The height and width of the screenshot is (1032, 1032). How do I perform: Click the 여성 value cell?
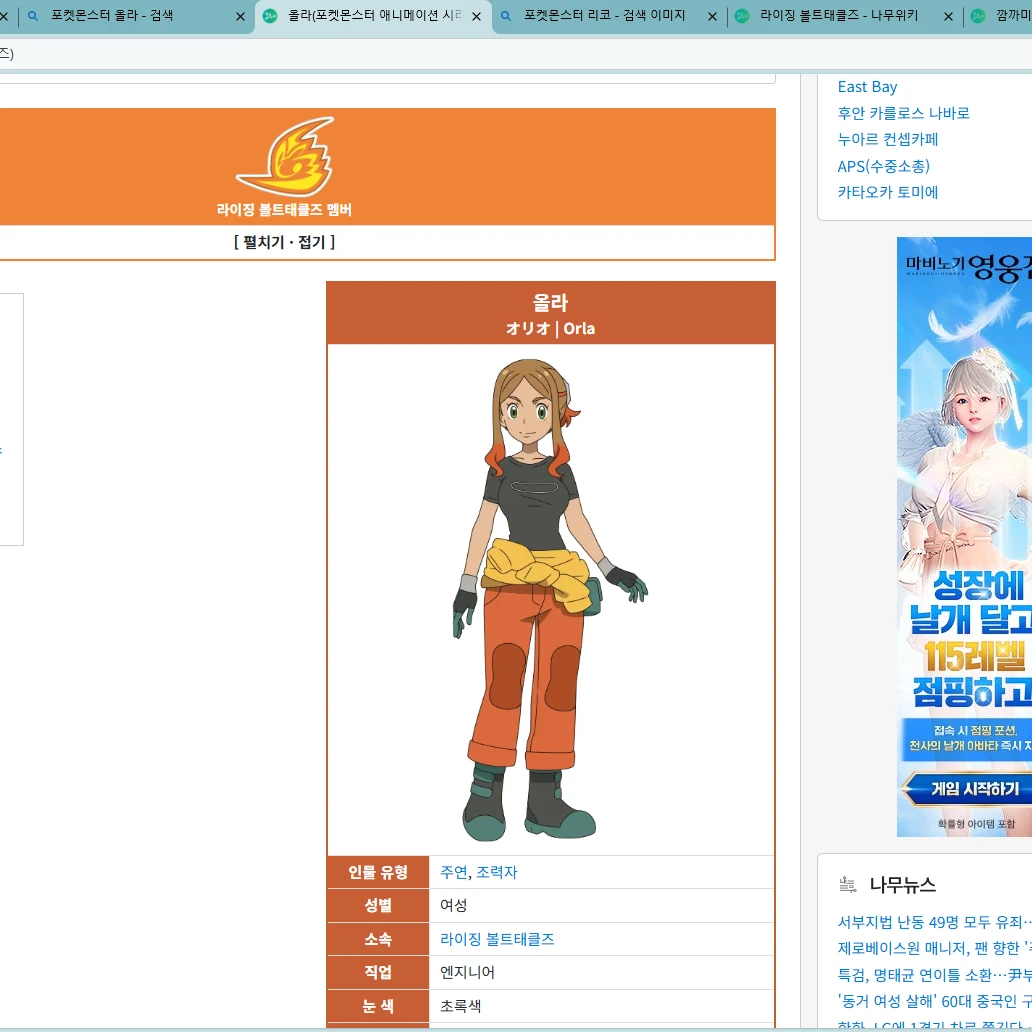(x=602, y=906)
